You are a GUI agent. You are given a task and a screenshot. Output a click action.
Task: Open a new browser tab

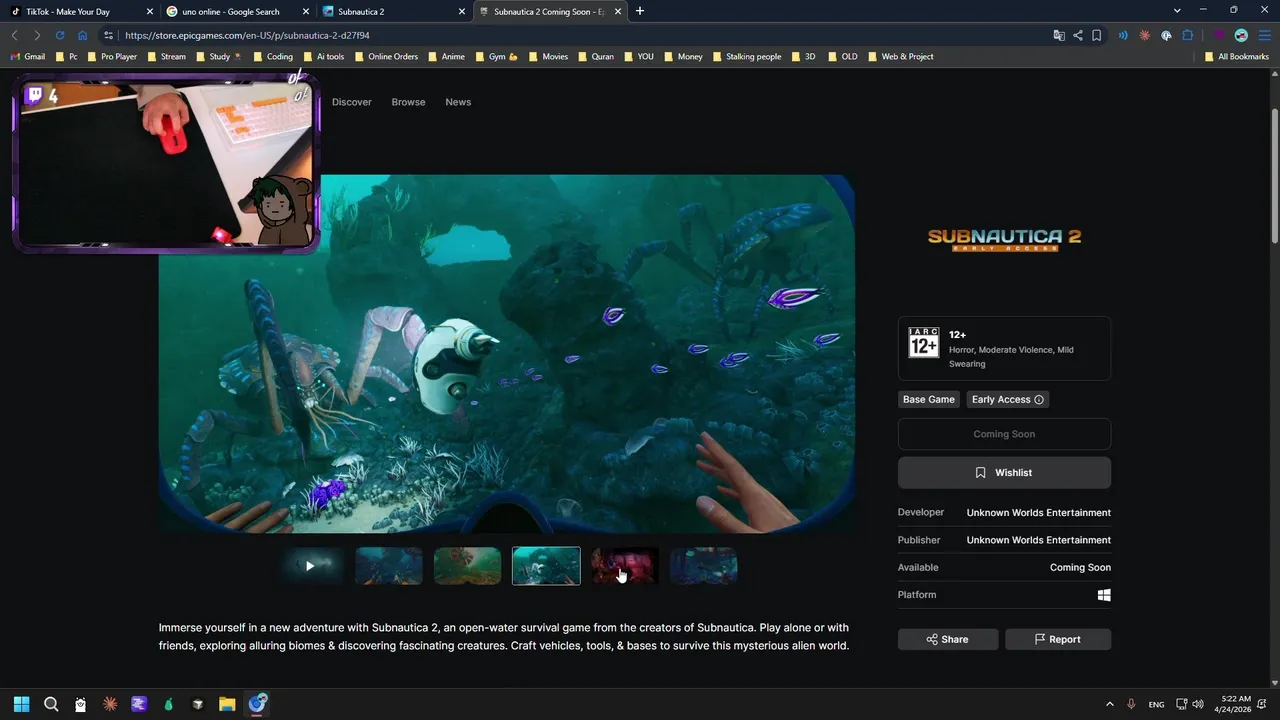pos(640,11)
